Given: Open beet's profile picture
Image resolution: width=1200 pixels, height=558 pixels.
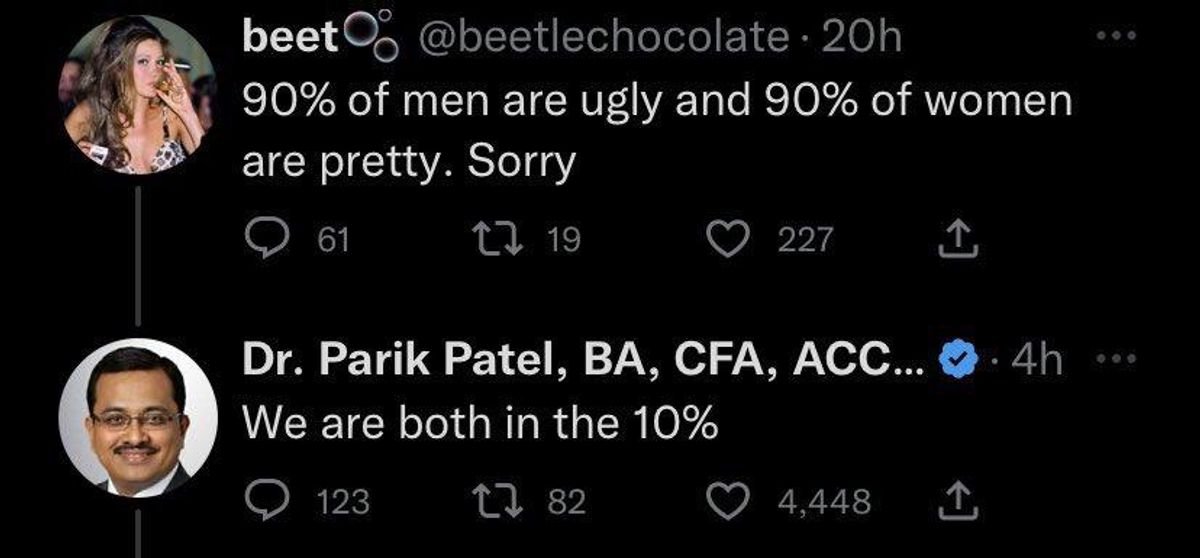Looking at the screenshot, I should click(136, 96).
